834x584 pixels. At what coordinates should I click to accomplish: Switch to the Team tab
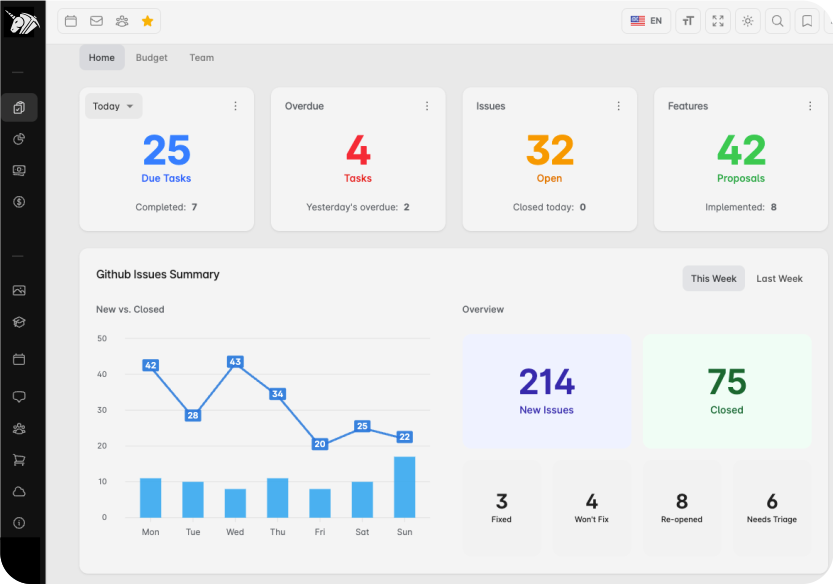(202, 58)
